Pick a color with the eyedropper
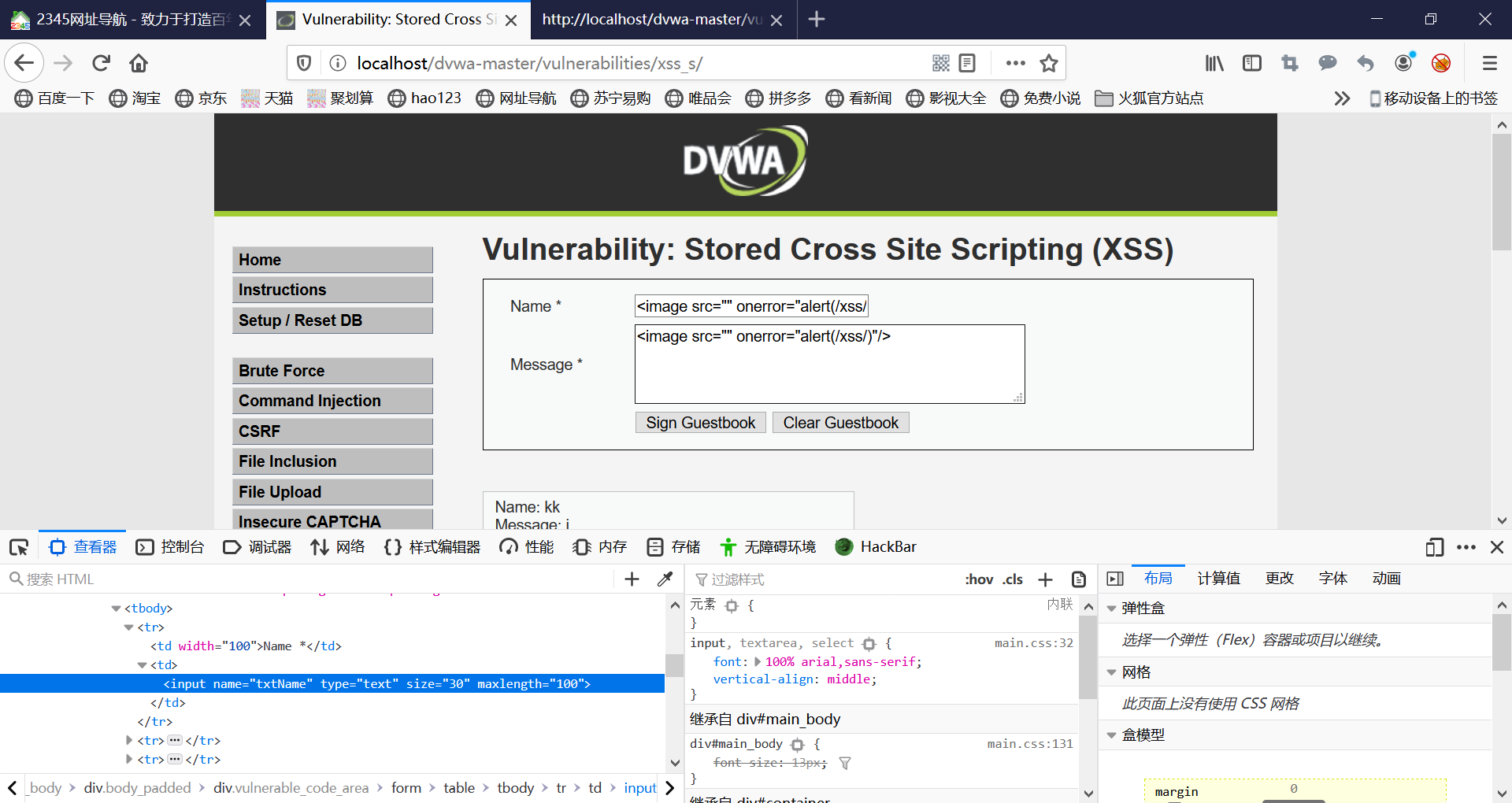Image resolution: width=1512 pixels, height=803 pixels. pyautogui.click(x=665, y=579)
